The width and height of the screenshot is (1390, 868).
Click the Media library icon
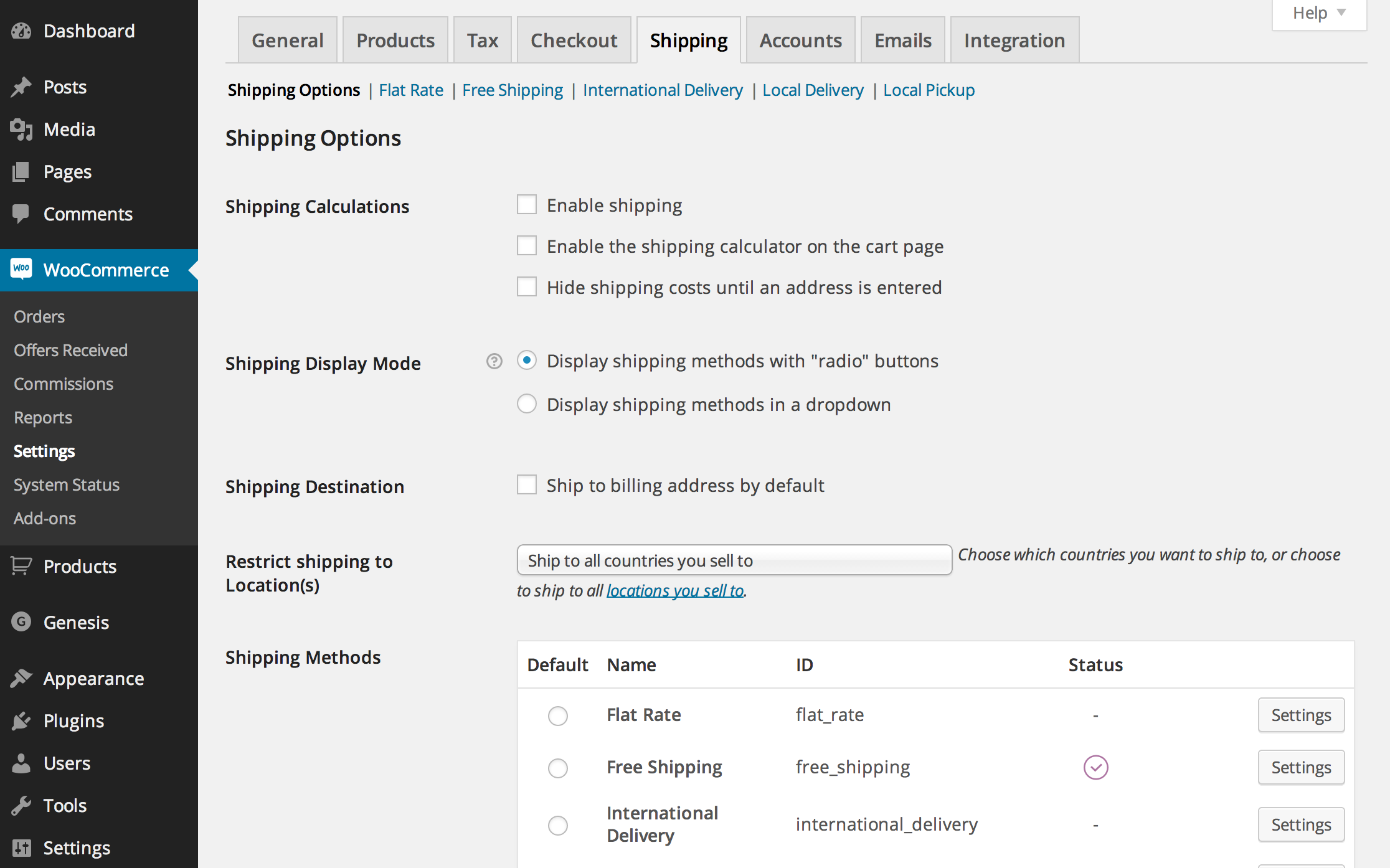click(21, 130)
